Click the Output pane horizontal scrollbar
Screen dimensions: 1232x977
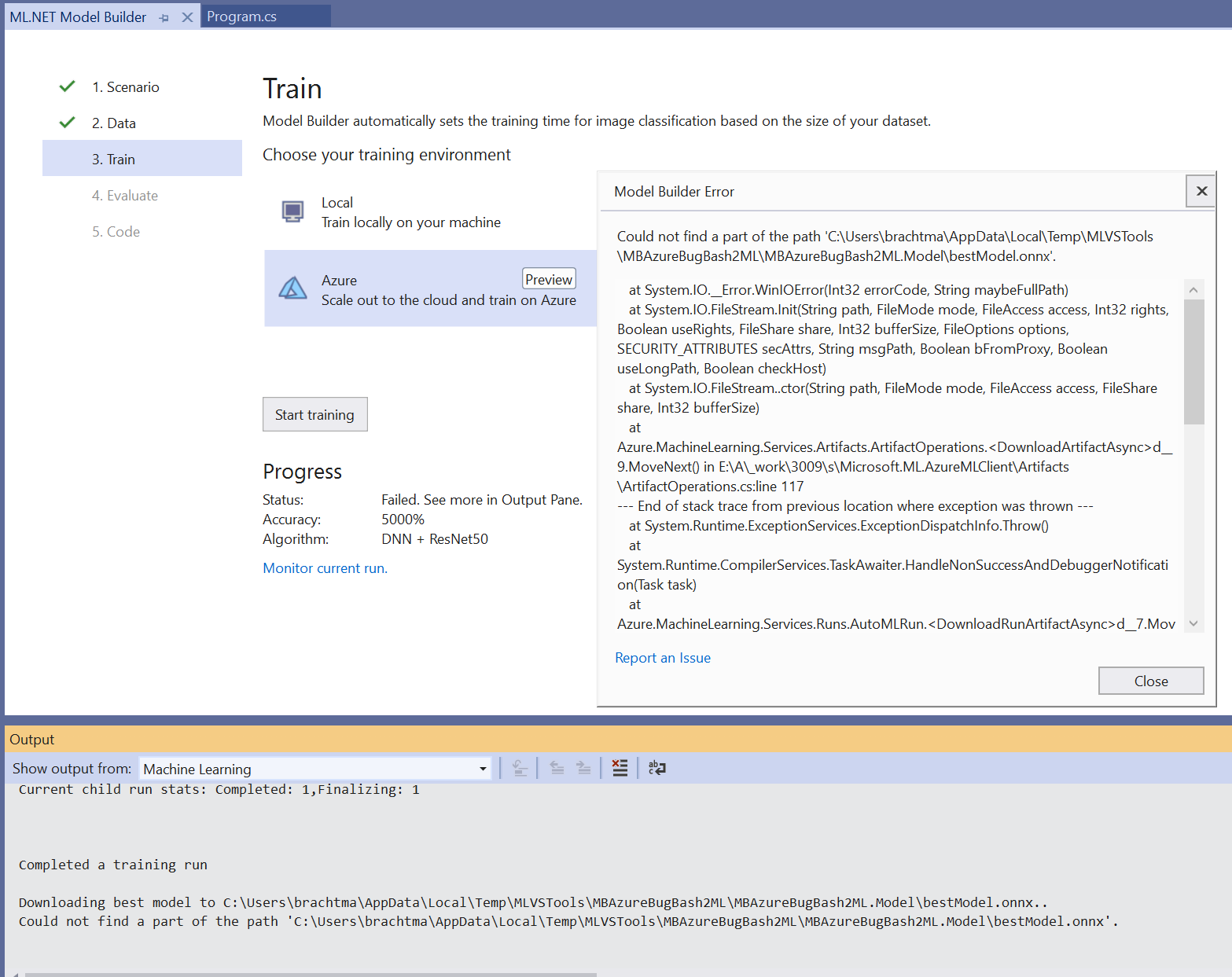coord(311,975)
